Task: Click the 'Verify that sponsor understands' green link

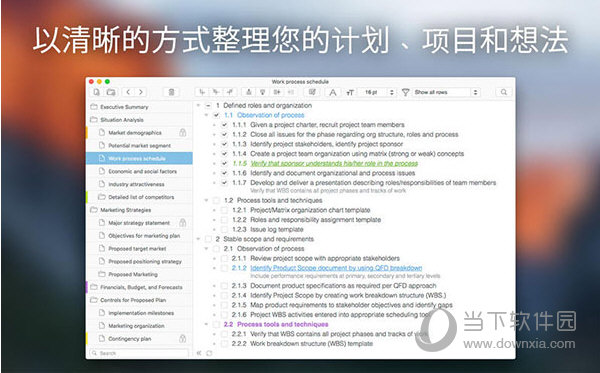Action: [334, 163]
